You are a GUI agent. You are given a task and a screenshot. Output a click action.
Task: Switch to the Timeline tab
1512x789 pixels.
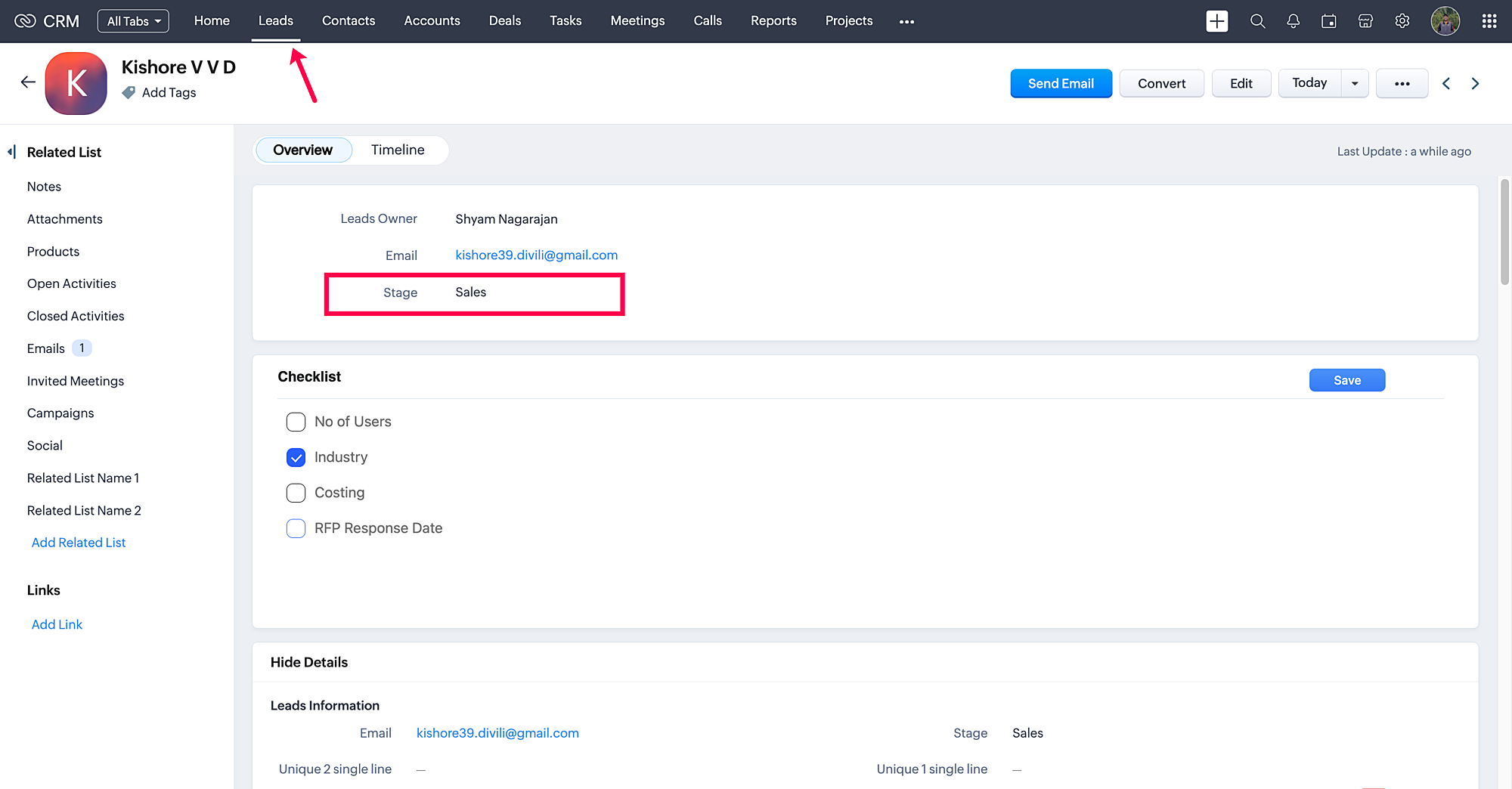tap(398, 150)
